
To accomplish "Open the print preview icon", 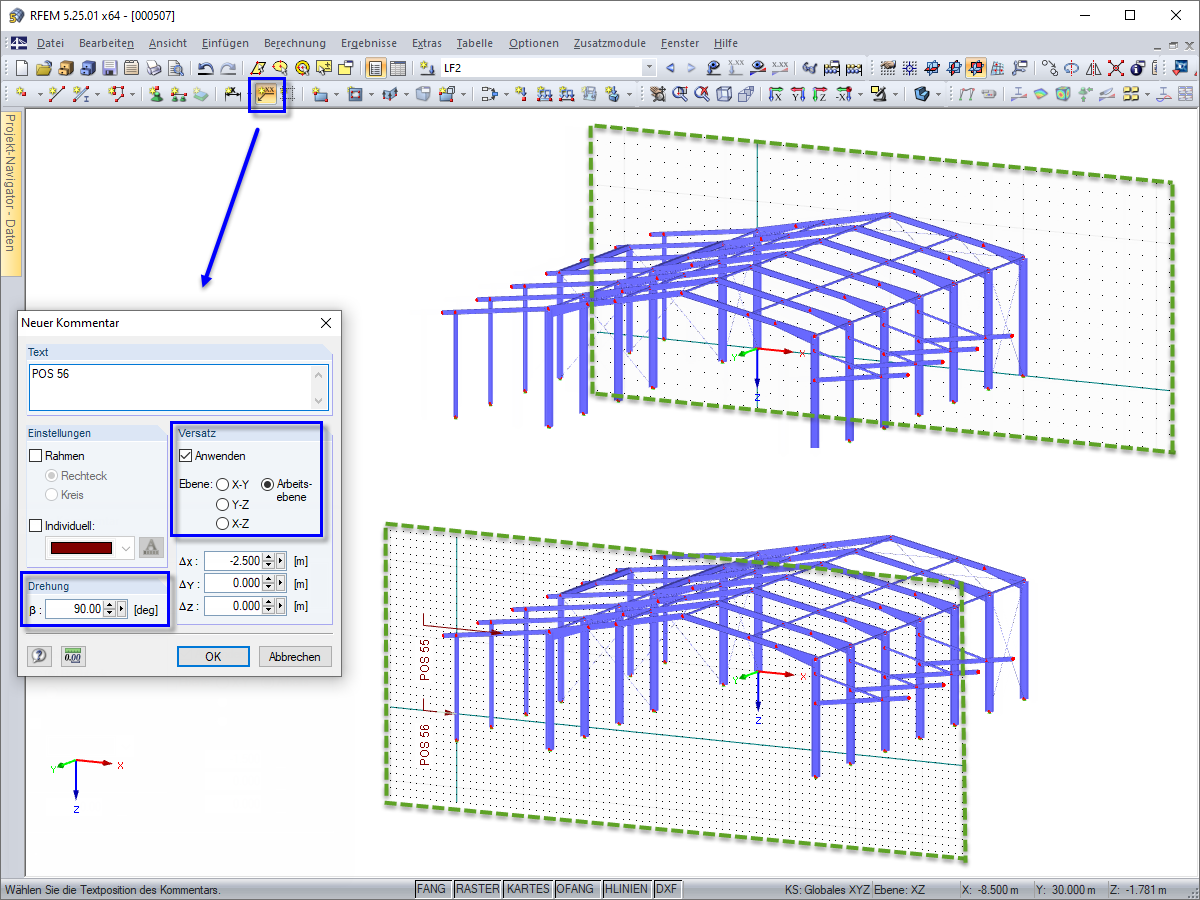I will click(176, 68).
